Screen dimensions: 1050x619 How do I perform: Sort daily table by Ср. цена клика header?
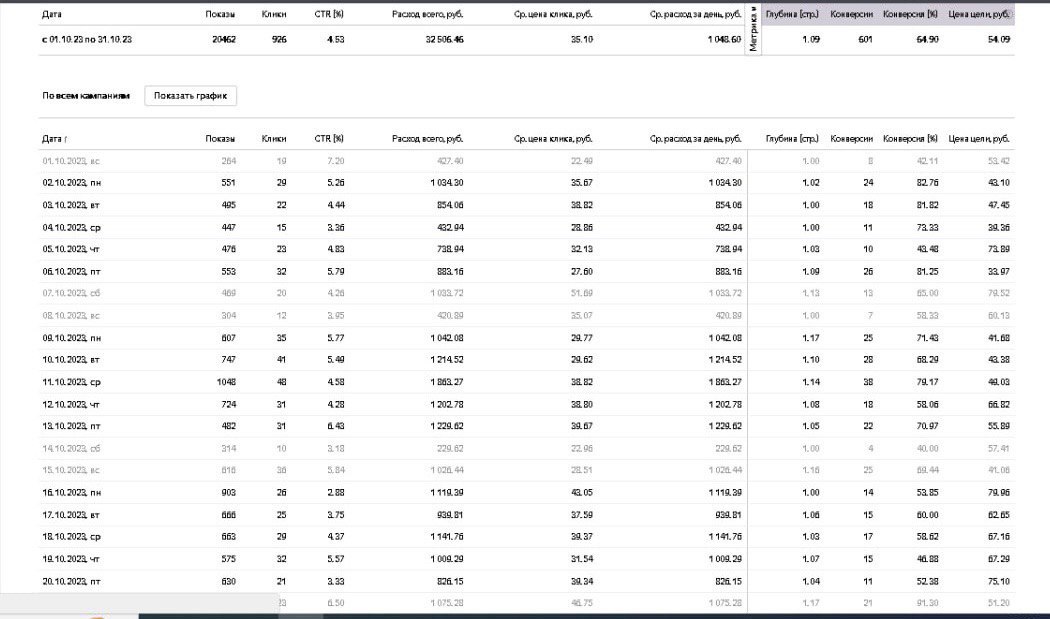(553, 139)
